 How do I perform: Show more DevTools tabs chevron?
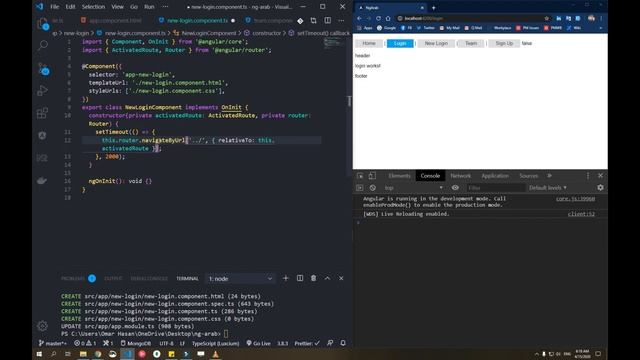point(550,176)
